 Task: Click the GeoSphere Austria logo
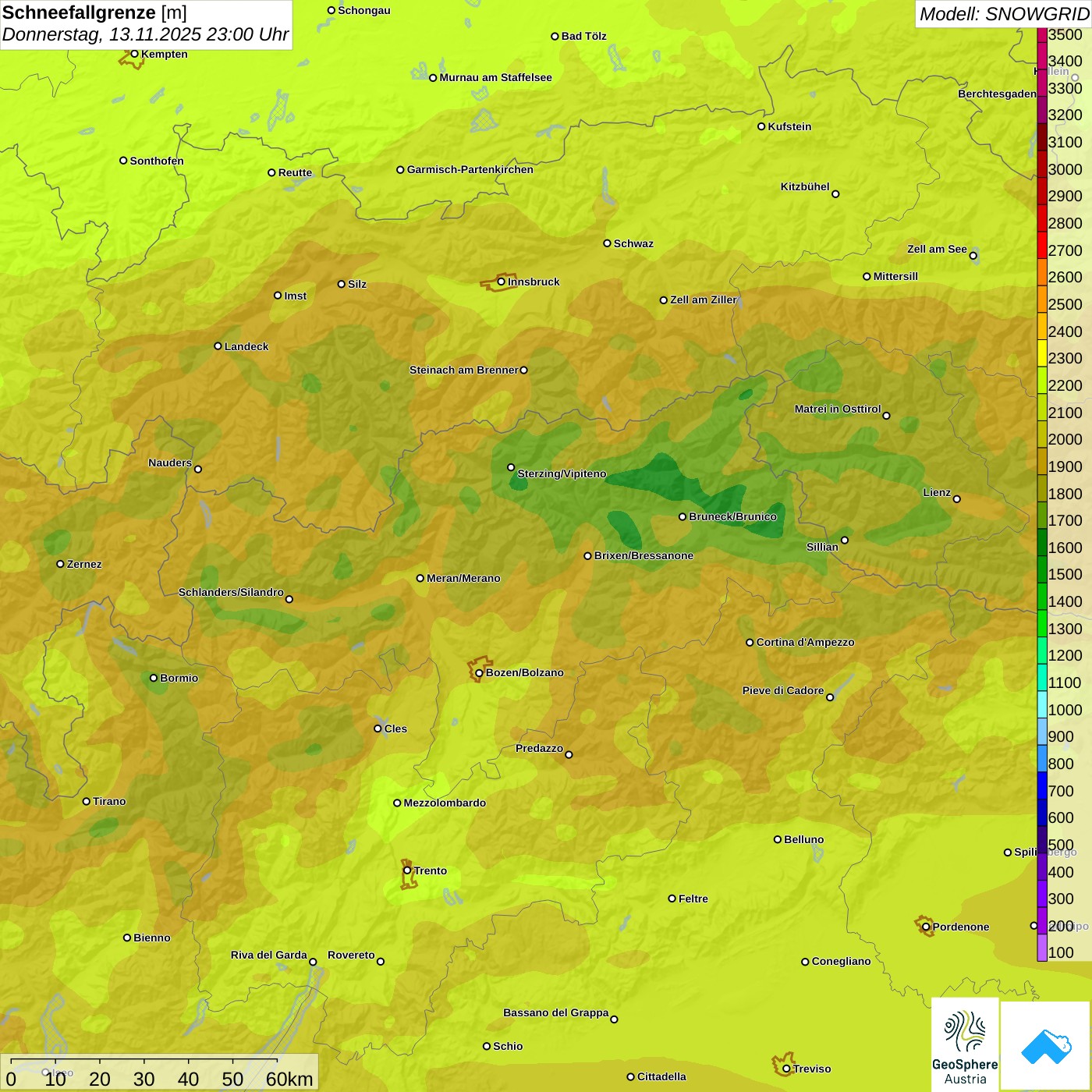tap(965, 1044)
